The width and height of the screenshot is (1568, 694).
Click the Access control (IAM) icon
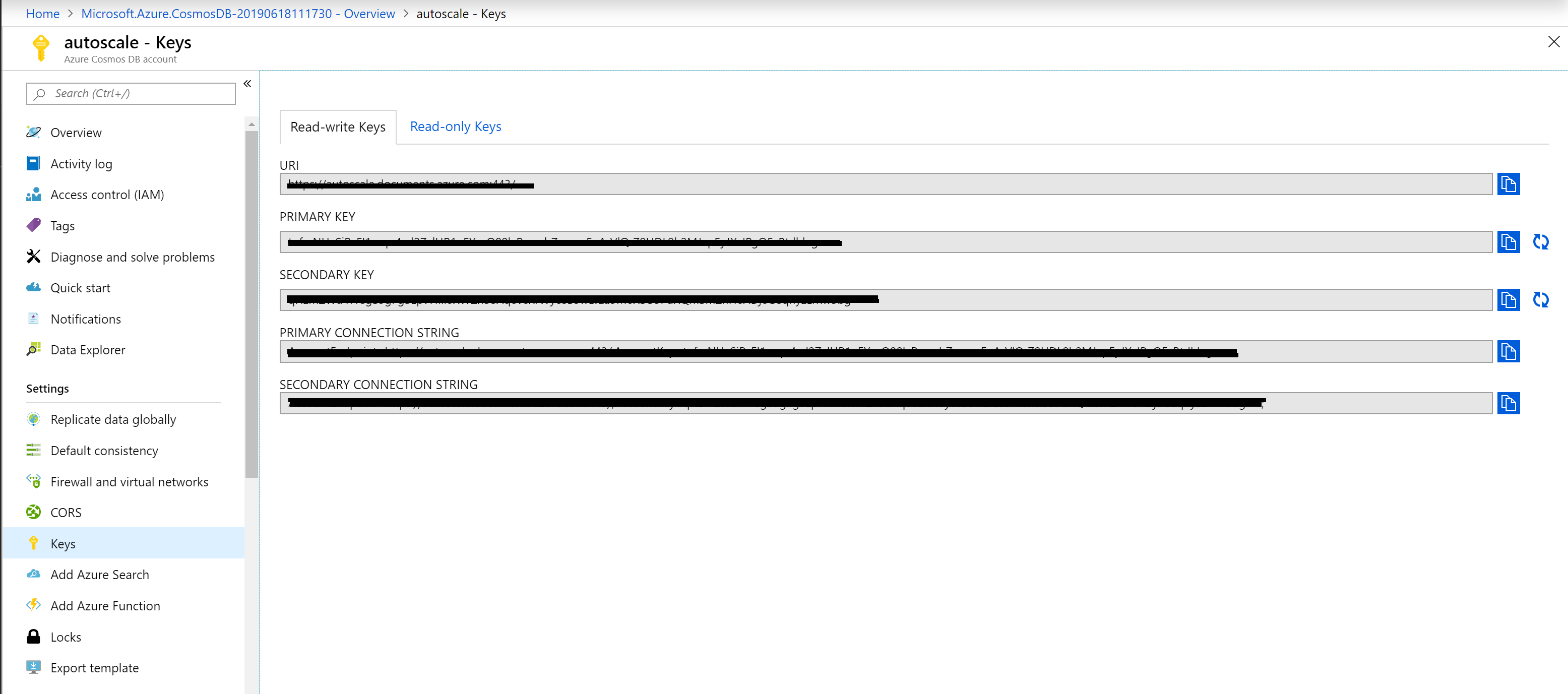coord(33,194)
